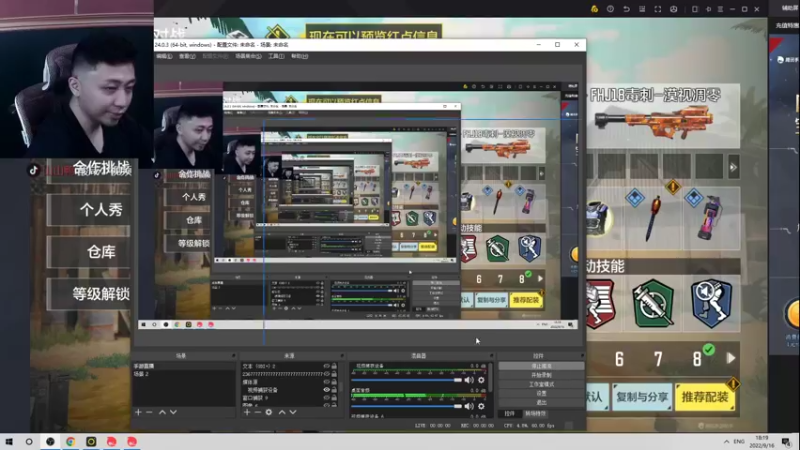Remove the selected source with the minus icon
Viewport: 800px width, 450px height.
pos(258,412)
